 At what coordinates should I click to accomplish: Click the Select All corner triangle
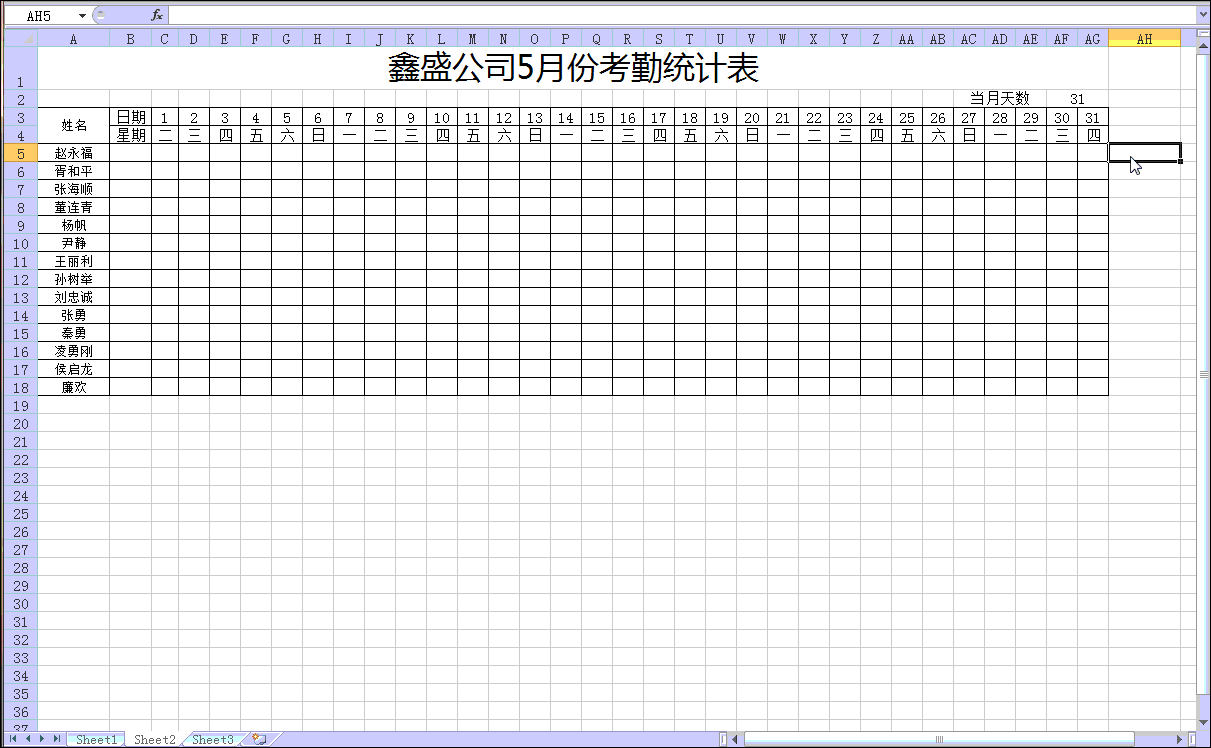[x=19, y=38]
